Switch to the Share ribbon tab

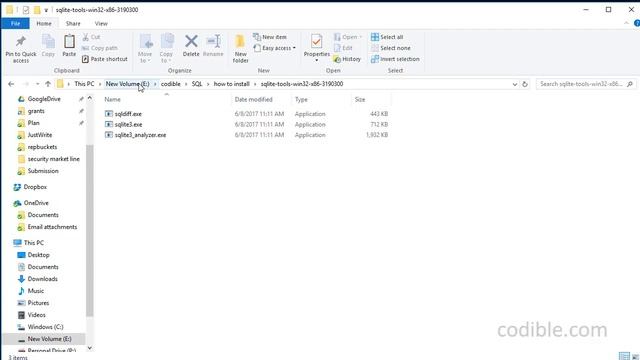click(x=73, y=24)
